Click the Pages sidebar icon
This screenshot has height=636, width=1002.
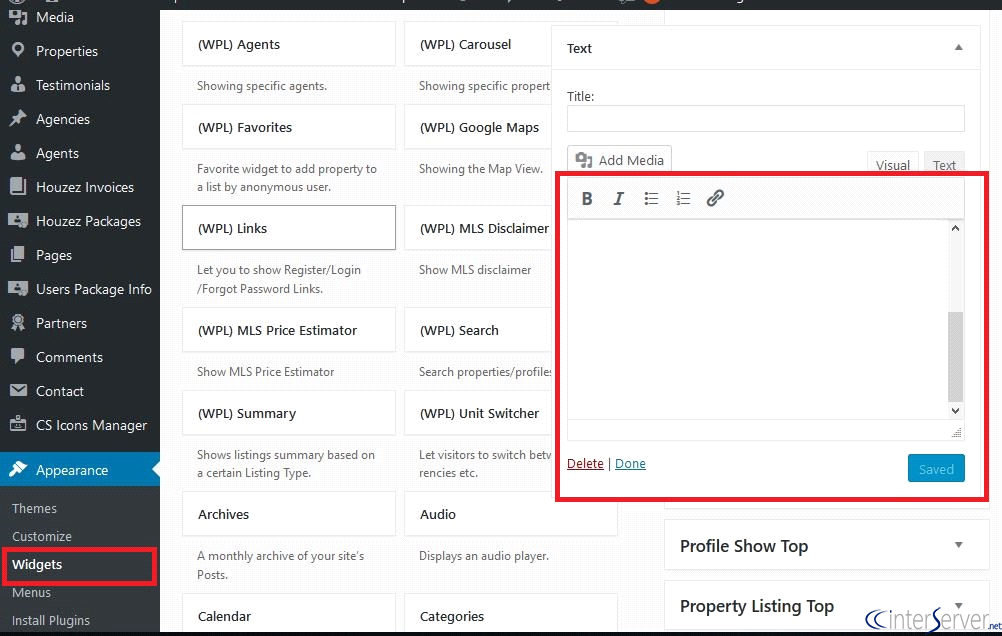click(x=18, y=254)
